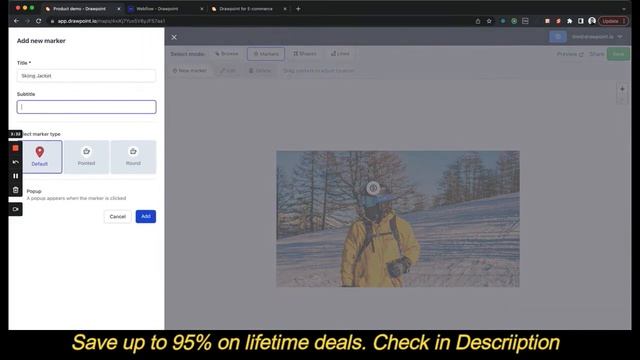Click the green Save button
The image size is (640, 360).
point(618,54)
